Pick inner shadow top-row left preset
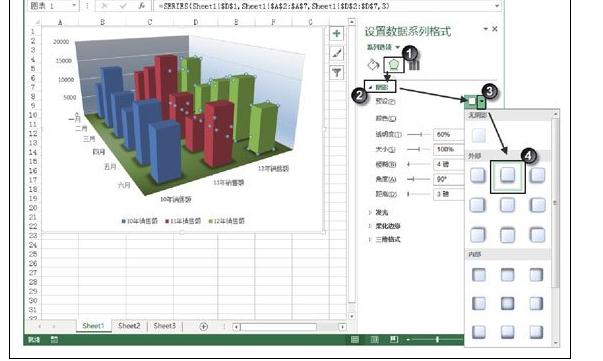This screenshot has height=361, width=603. (x=479, y=275)
